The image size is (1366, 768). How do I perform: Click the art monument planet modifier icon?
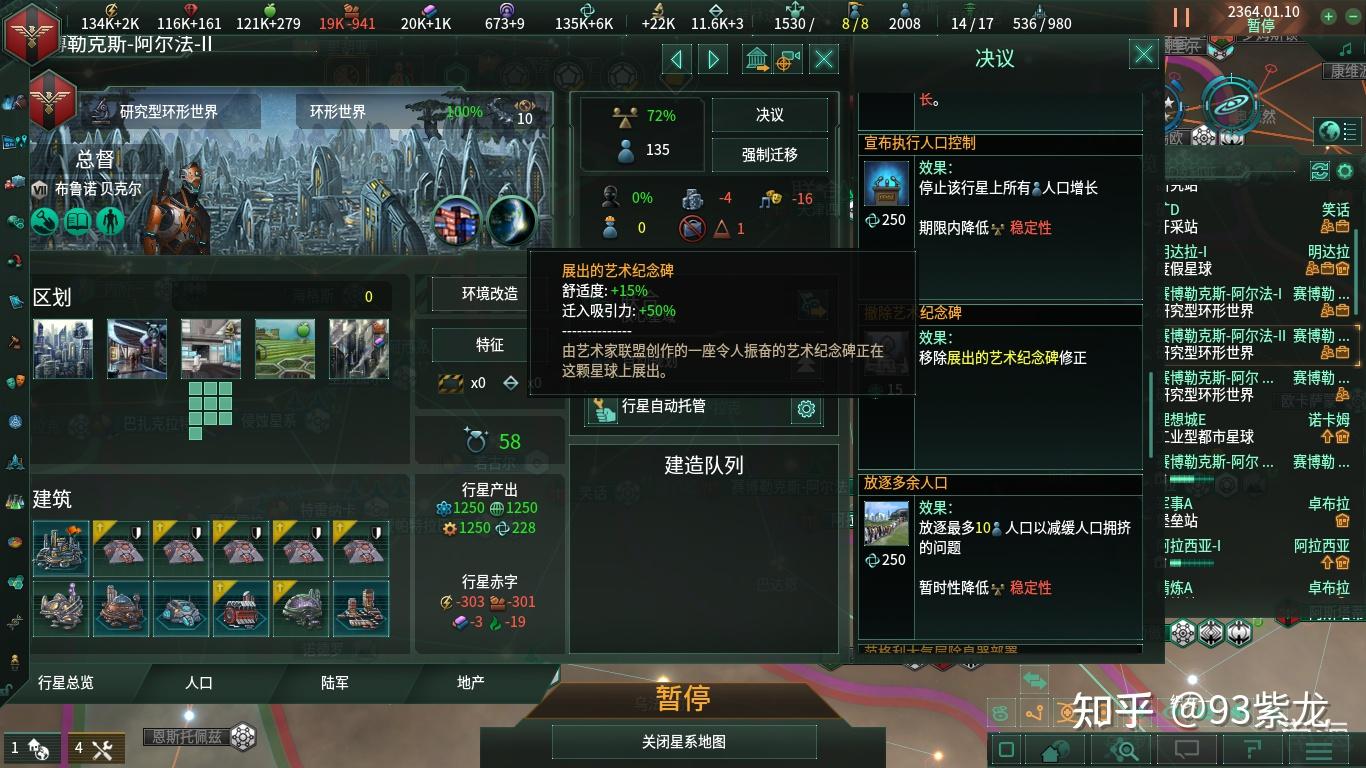tap(457, 222)
